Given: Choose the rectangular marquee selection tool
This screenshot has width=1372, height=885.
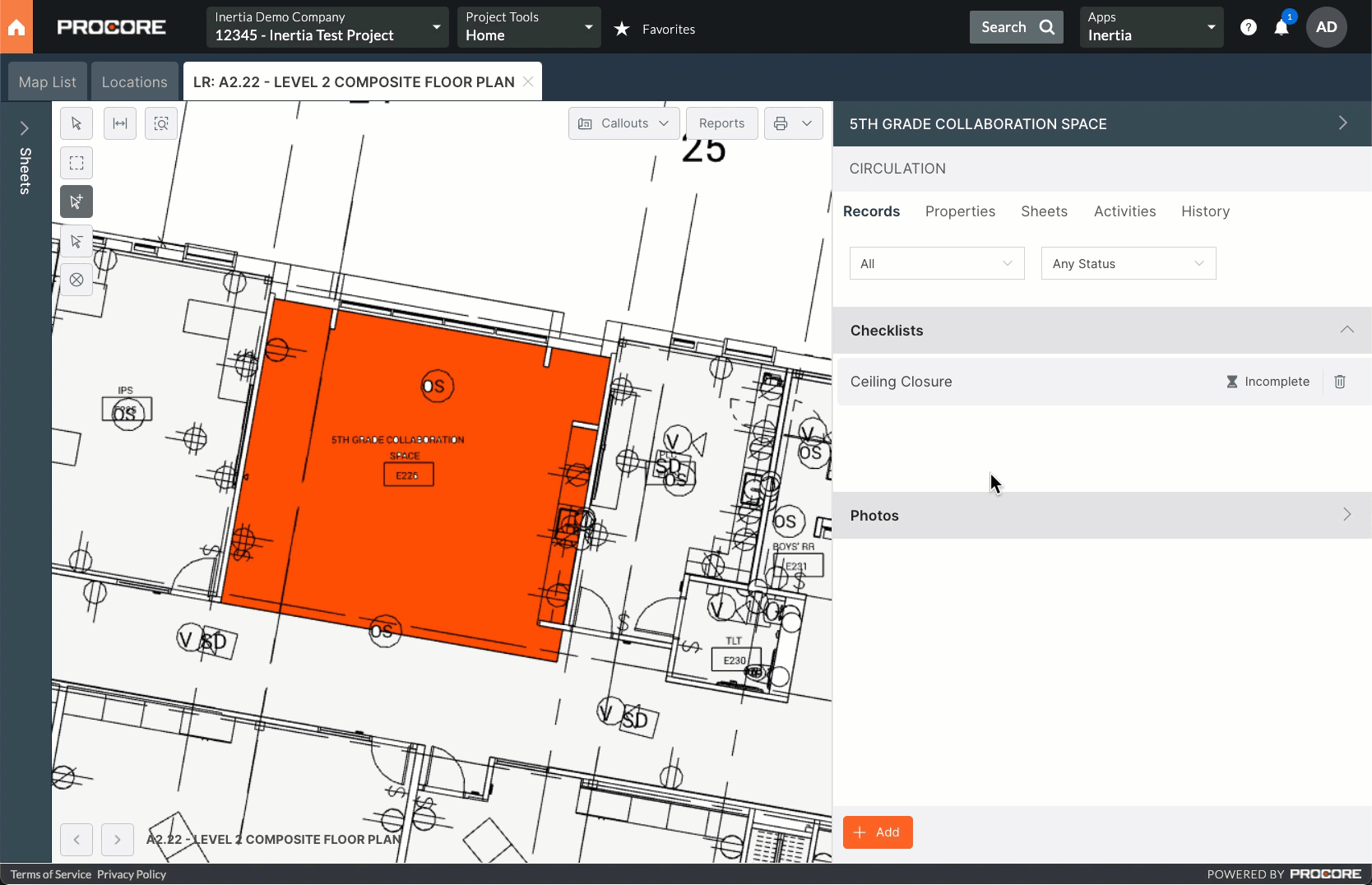Looking at the screenshot, I should tap(76, 163).
